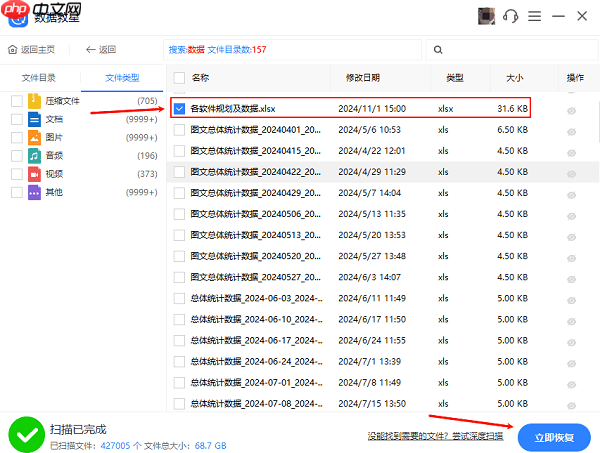Click the scanned files count 427005
This screenshot has width=600, height=453.
(x=115, y=446)
